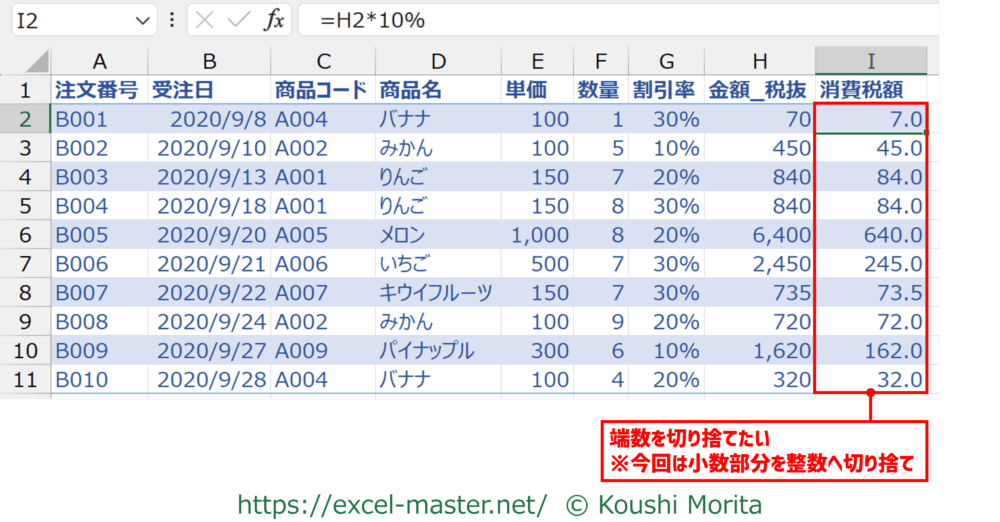Click the Insert Function fx icon
1000x522 pixels.
(274, 20)
